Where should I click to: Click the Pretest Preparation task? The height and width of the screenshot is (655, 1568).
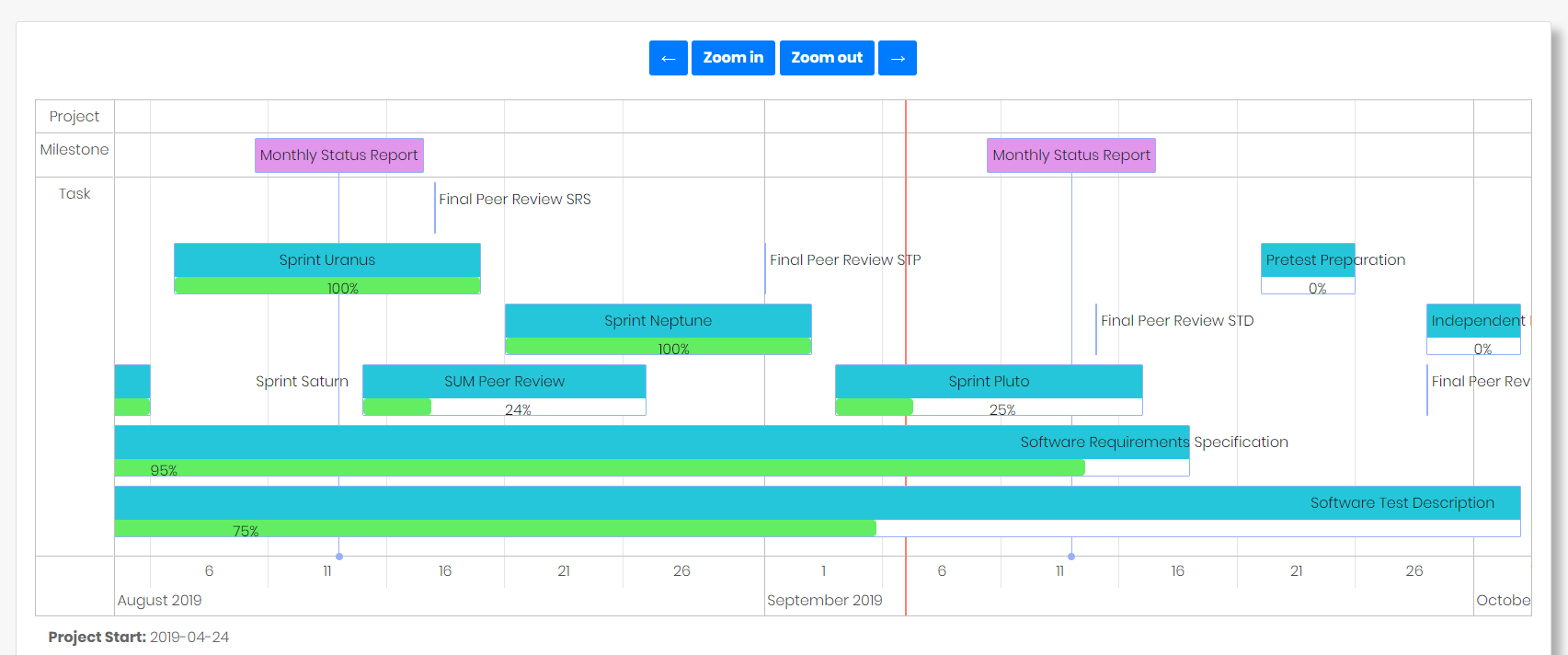1307,260
